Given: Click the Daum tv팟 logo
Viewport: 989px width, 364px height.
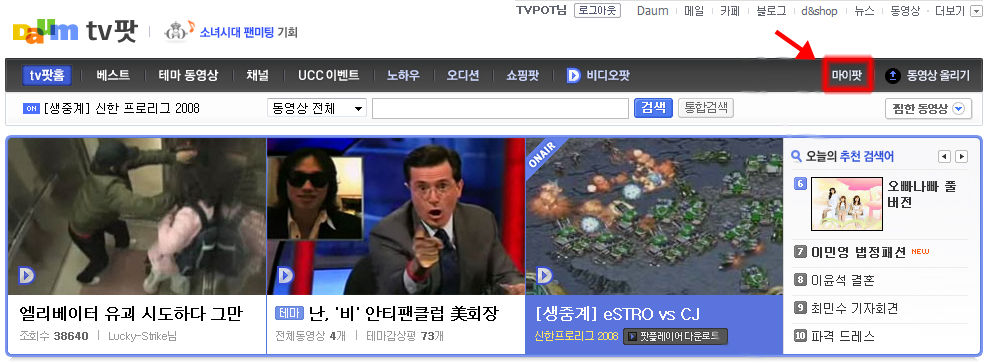Looking at the screenshot, I should [74, 32].
